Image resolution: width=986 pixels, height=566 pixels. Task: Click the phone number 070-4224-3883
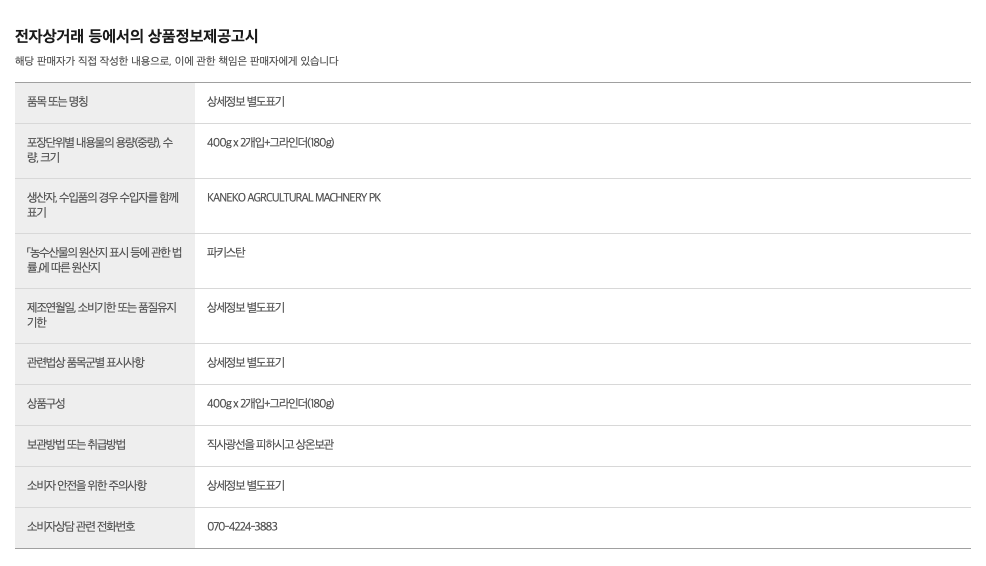coord(242,527)
